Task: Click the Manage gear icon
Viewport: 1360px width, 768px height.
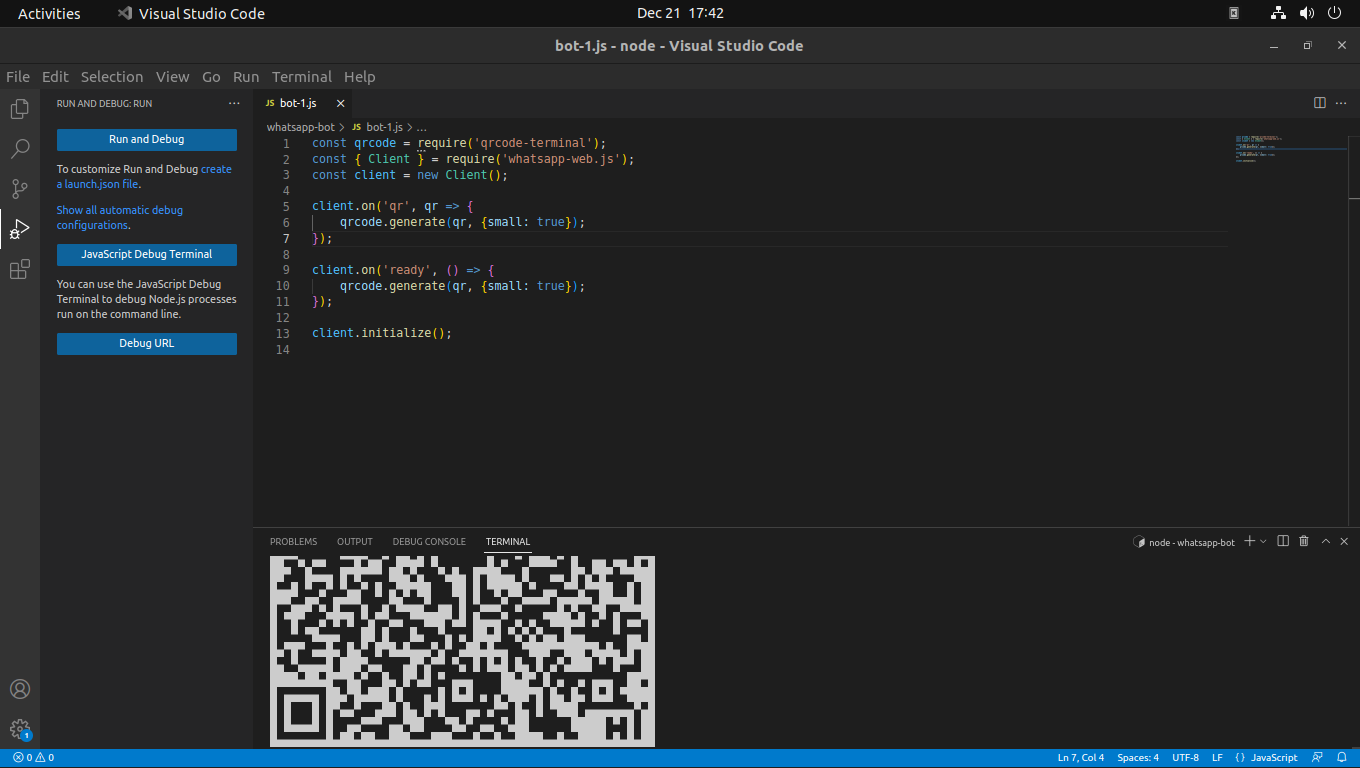Action: coord(19,729)
